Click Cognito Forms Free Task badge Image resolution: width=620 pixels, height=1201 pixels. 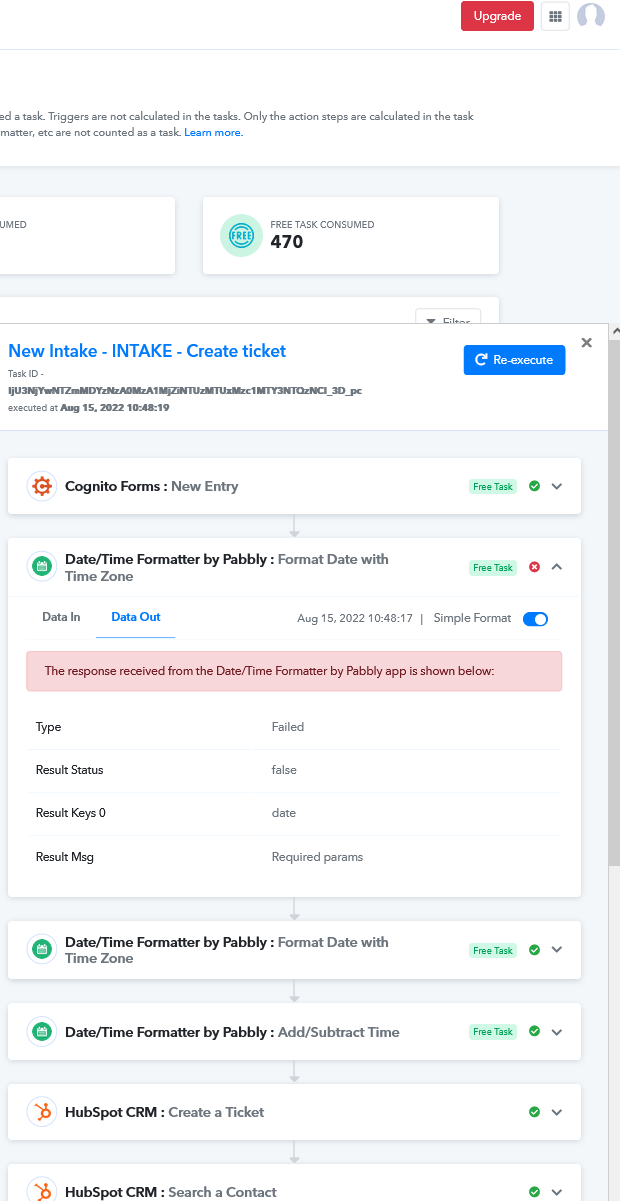(493, 487)
